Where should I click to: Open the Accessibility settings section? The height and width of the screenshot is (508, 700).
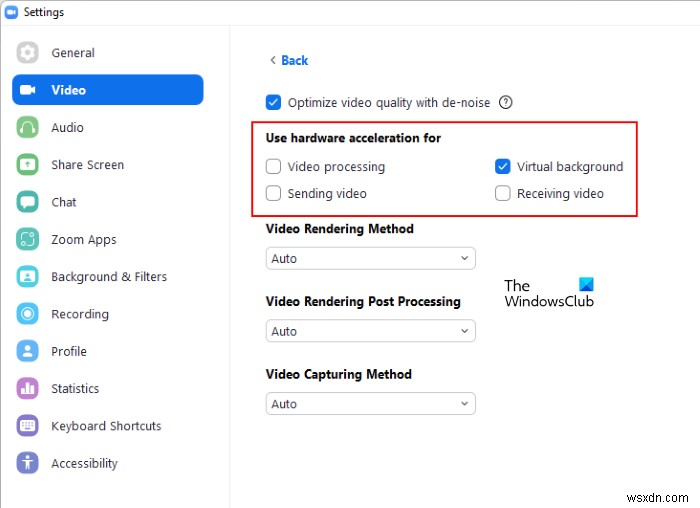(x=84, y=464)
